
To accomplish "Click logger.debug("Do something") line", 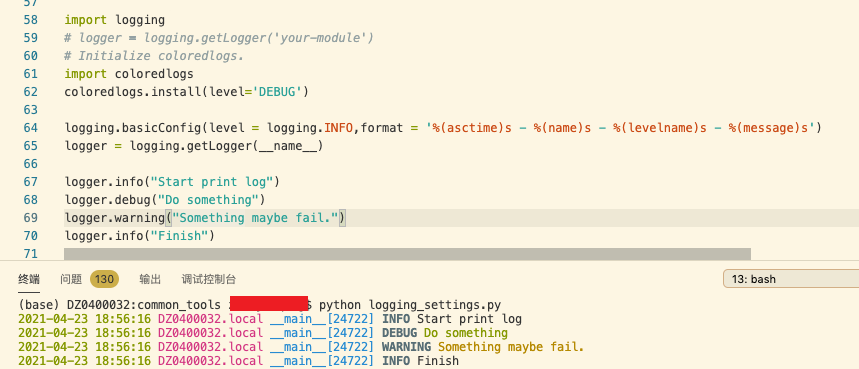I will pos(165,200).
